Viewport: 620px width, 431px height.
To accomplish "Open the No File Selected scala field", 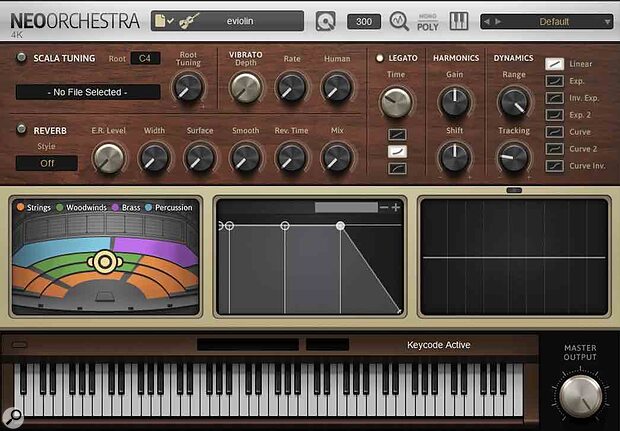I will pyautogui.click(x=88, y=92).
